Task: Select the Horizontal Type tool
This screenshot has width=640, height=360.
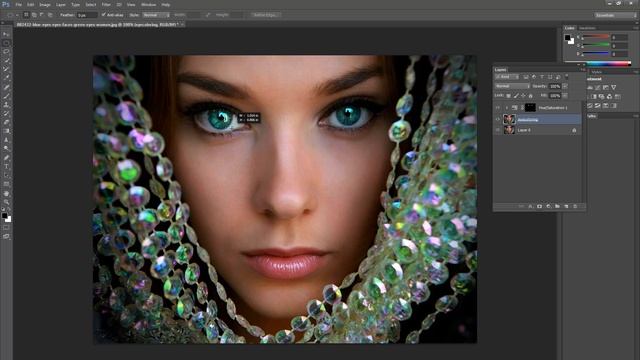Action: click(6, 167)
